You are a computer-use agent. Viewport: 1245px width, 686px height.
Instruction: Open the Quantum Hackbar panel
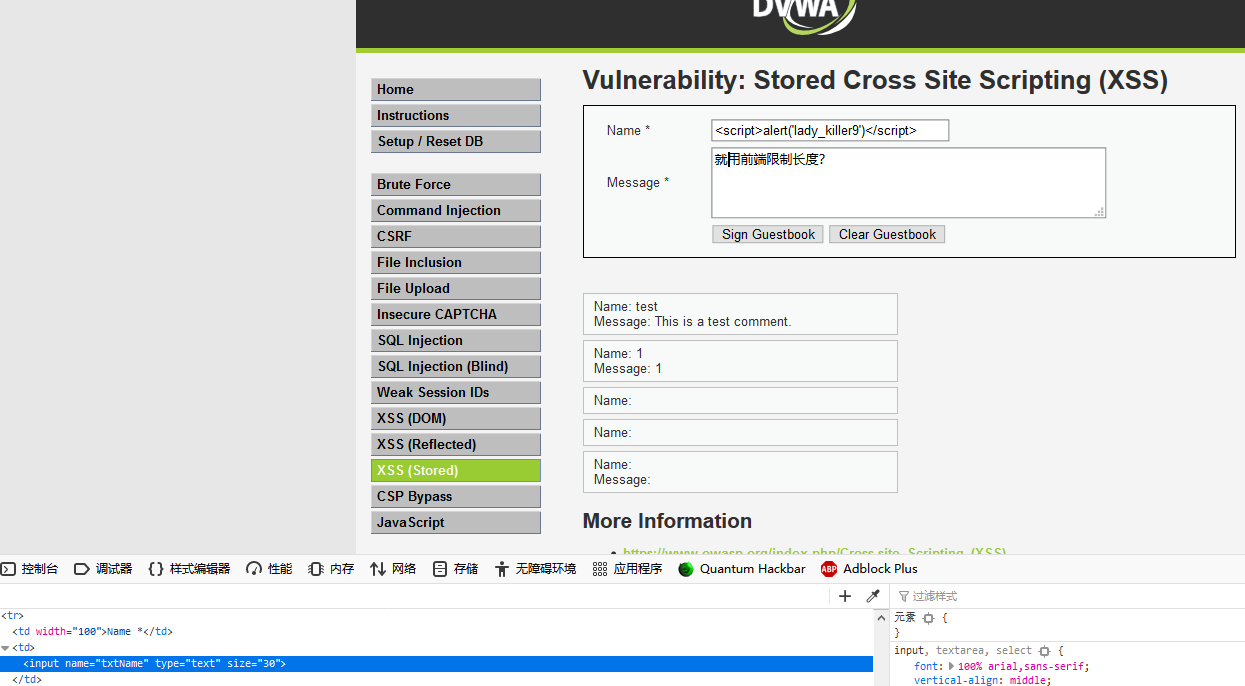tap(742, 569)
